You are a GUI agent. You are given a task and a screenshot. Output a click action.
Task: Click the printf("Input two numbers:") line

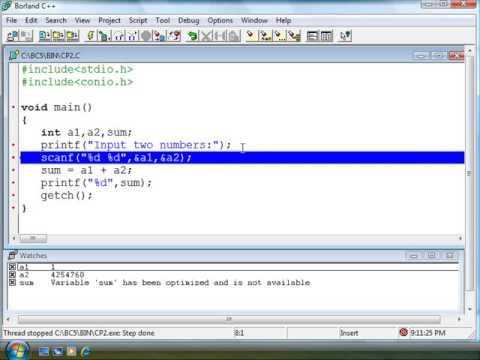[x=136, y=145]
